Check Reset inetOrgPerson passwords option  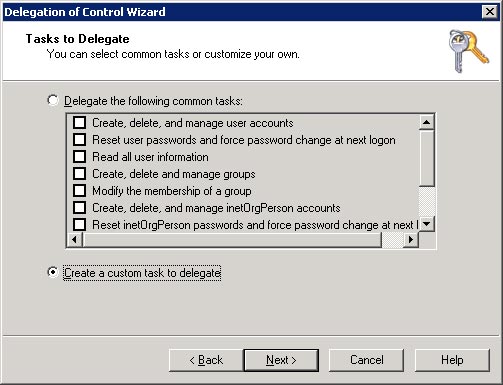click(x=79, y=225)
